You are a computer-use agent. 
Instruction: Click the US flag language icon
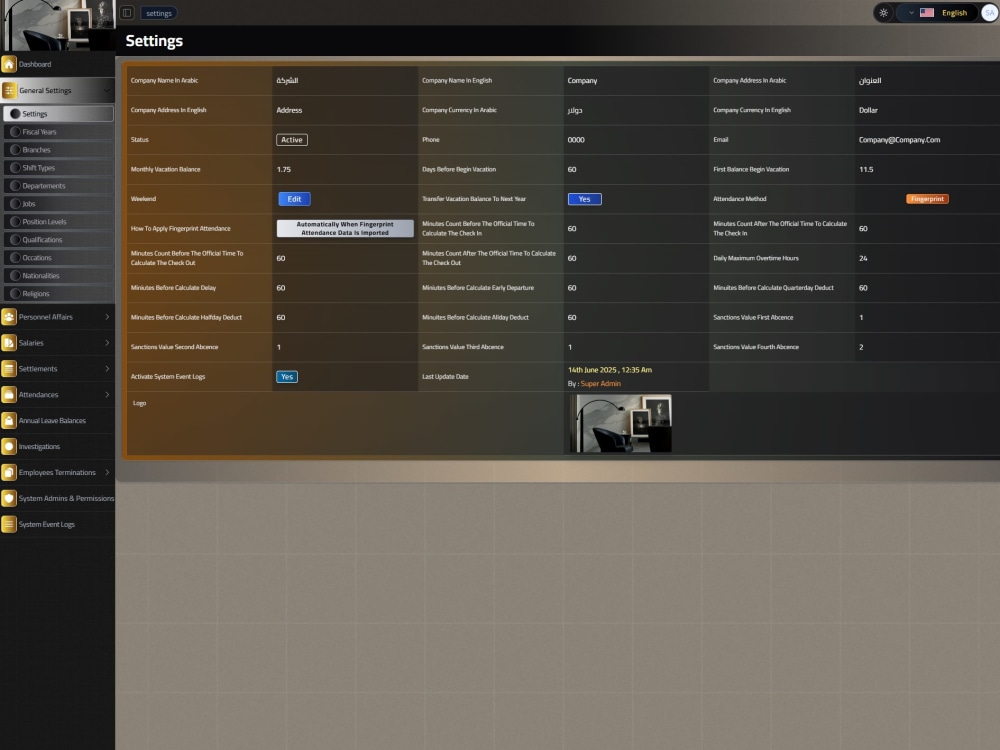927,13
